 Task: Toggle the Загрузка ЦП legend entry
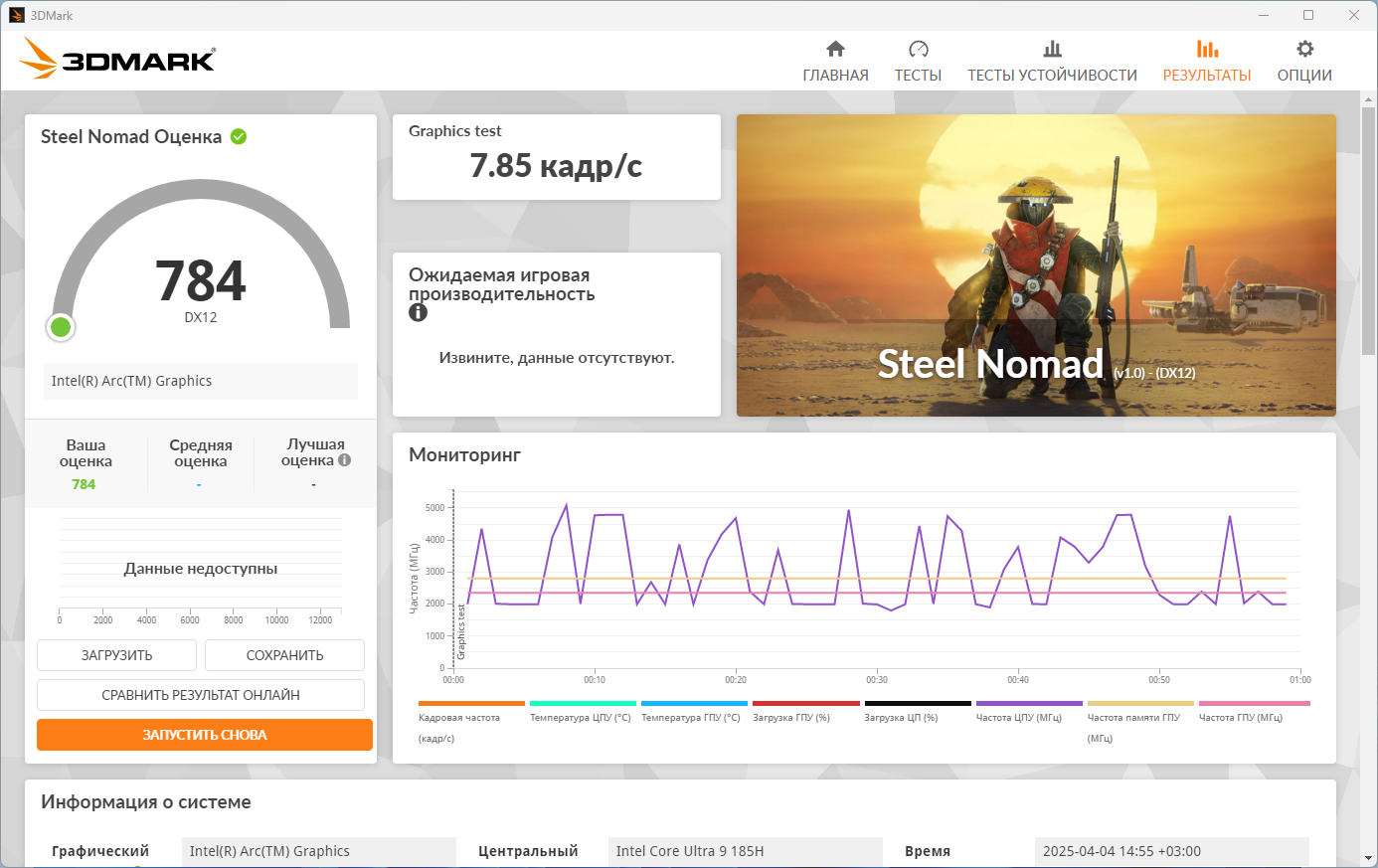(x=917, y=712)
